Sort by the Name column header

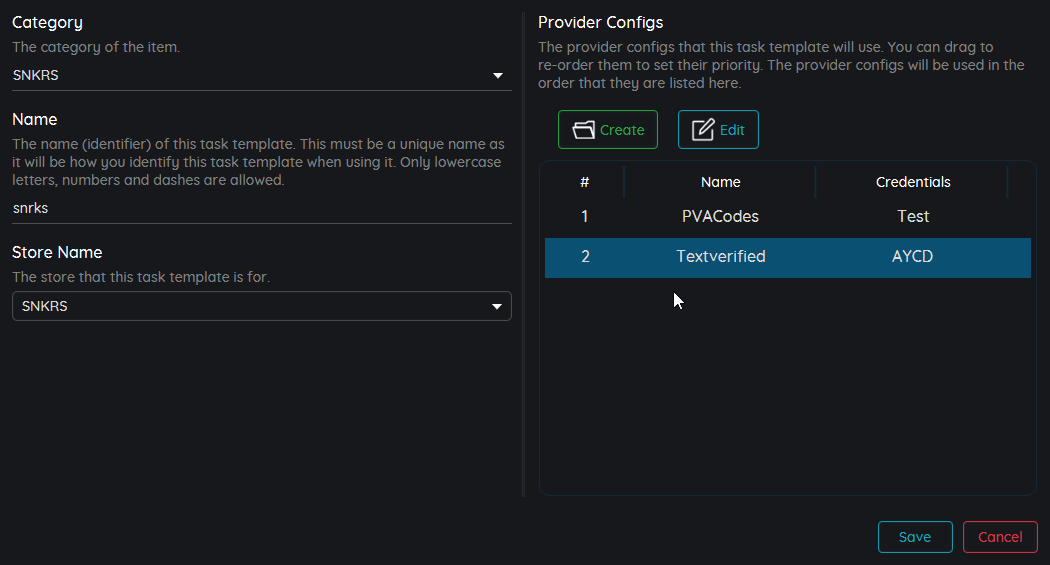720,182
